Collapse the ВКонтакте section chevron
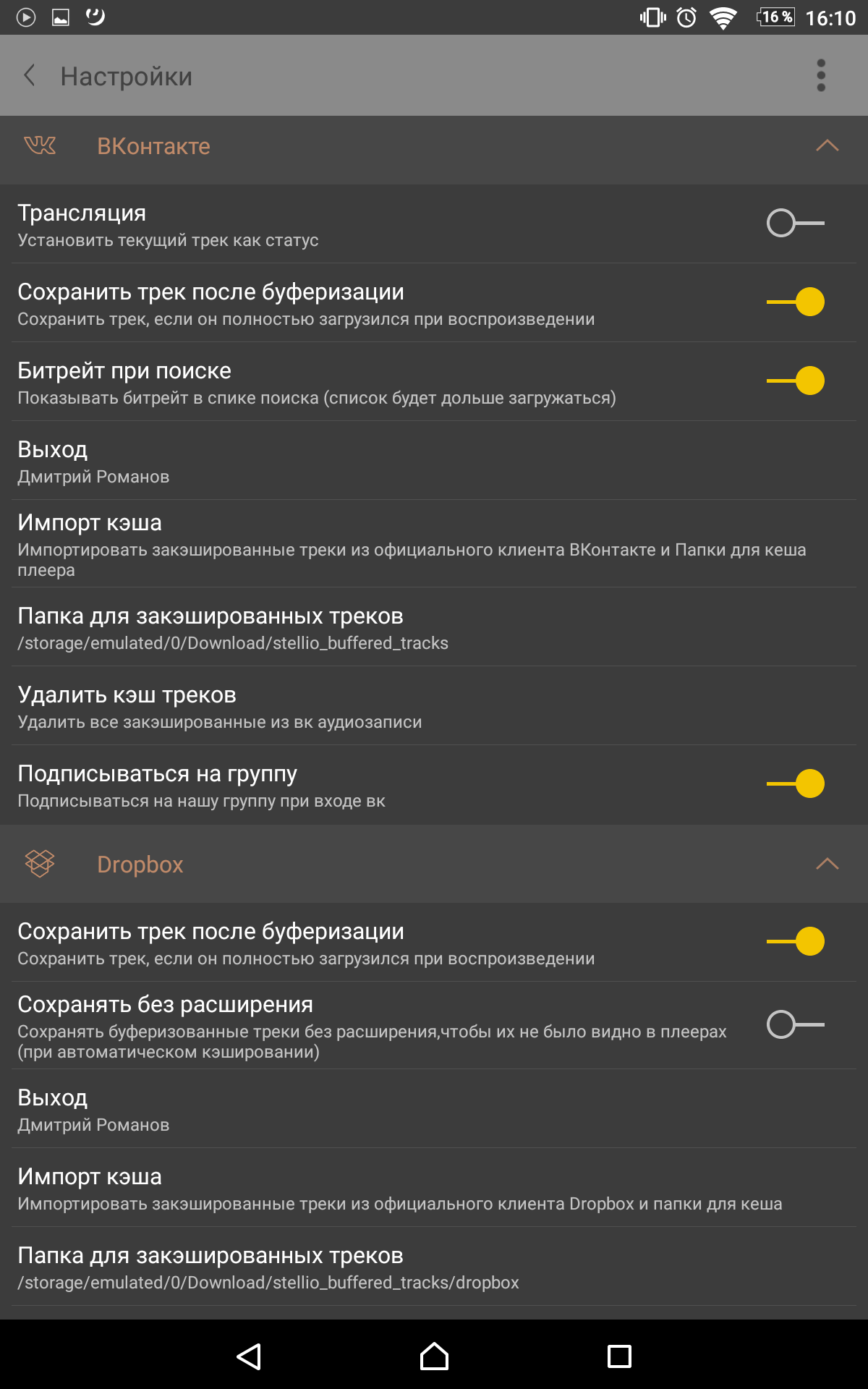The height and width of the screenshot is (1389, 868). (x=827, y=146)
